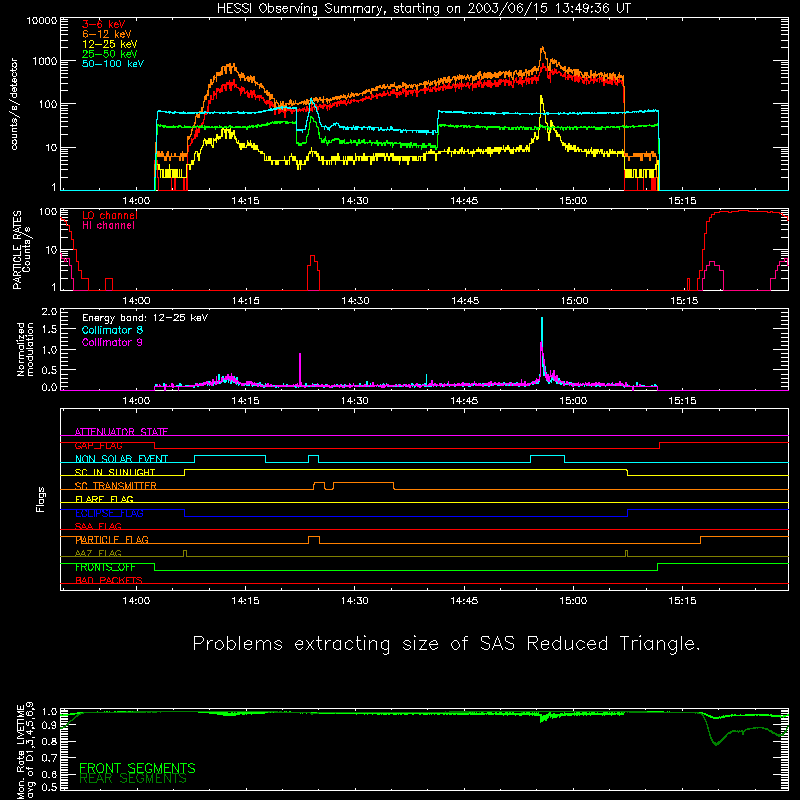
Task: Click the red LO channel bump near 14:24
Action: tap(313, 272)
